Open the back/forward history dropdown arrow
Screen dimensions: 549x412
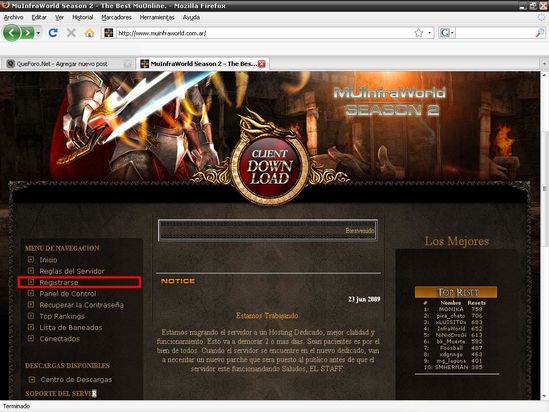[x=38, y=33]
